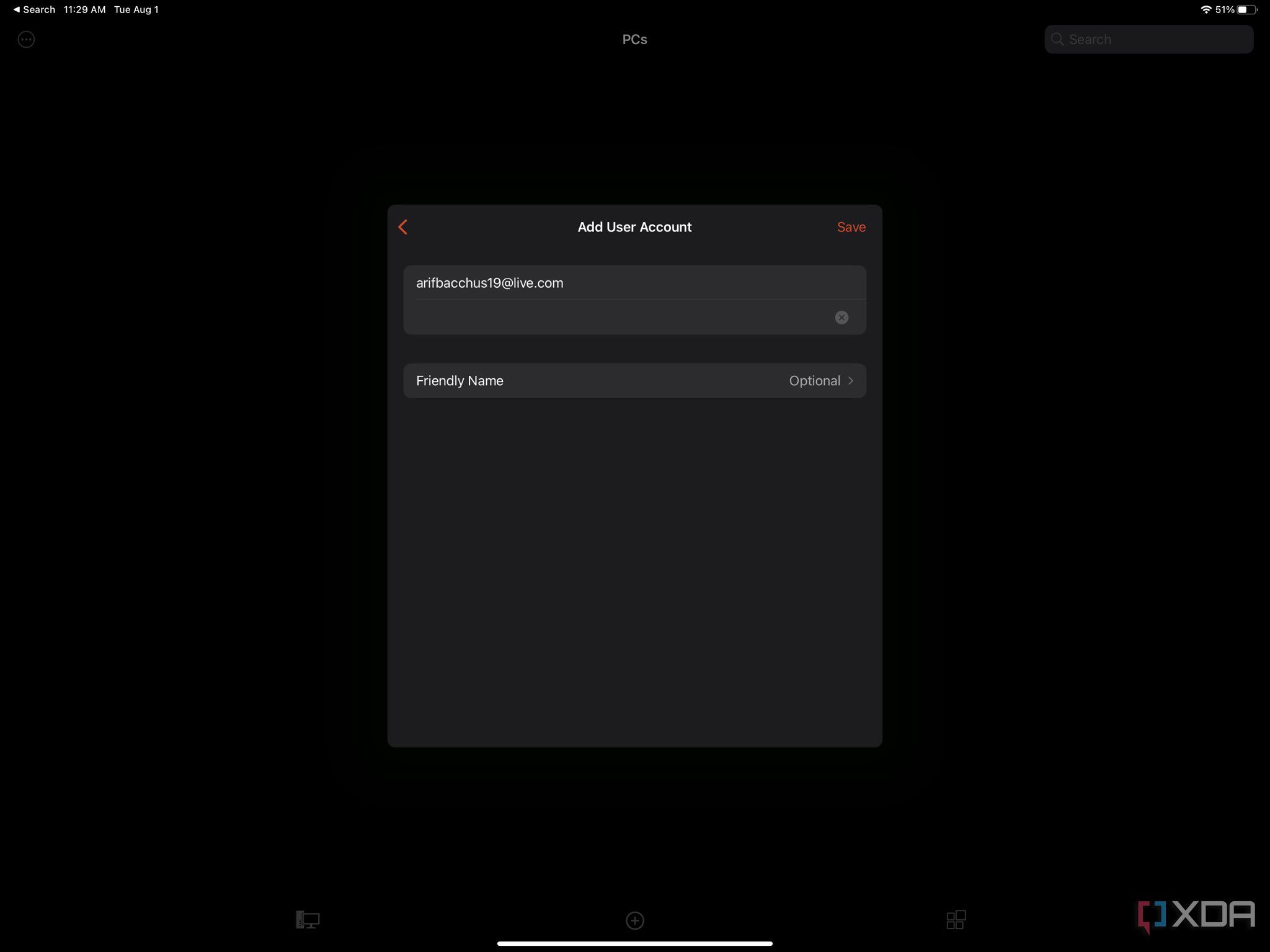Tap the more options ellipsis icon
This screenshot has width=1270, height=952.
tap(26, 39)
